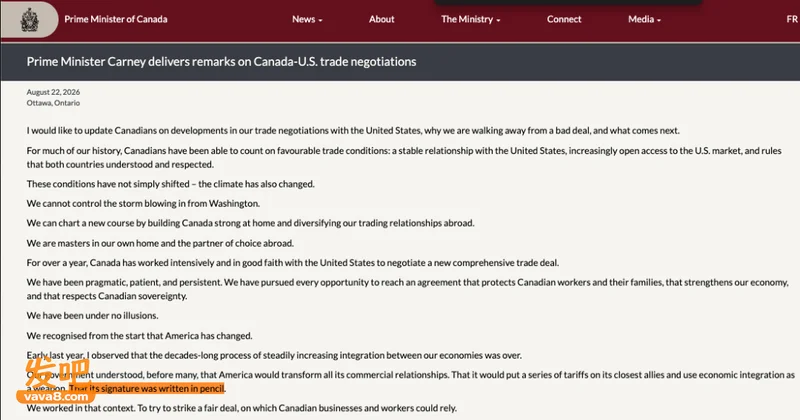Viewport: 800px width, 420px height.
Task: Click the Canadian coat of arms logo
Action: pyautogui.click(x=29, y=19)
